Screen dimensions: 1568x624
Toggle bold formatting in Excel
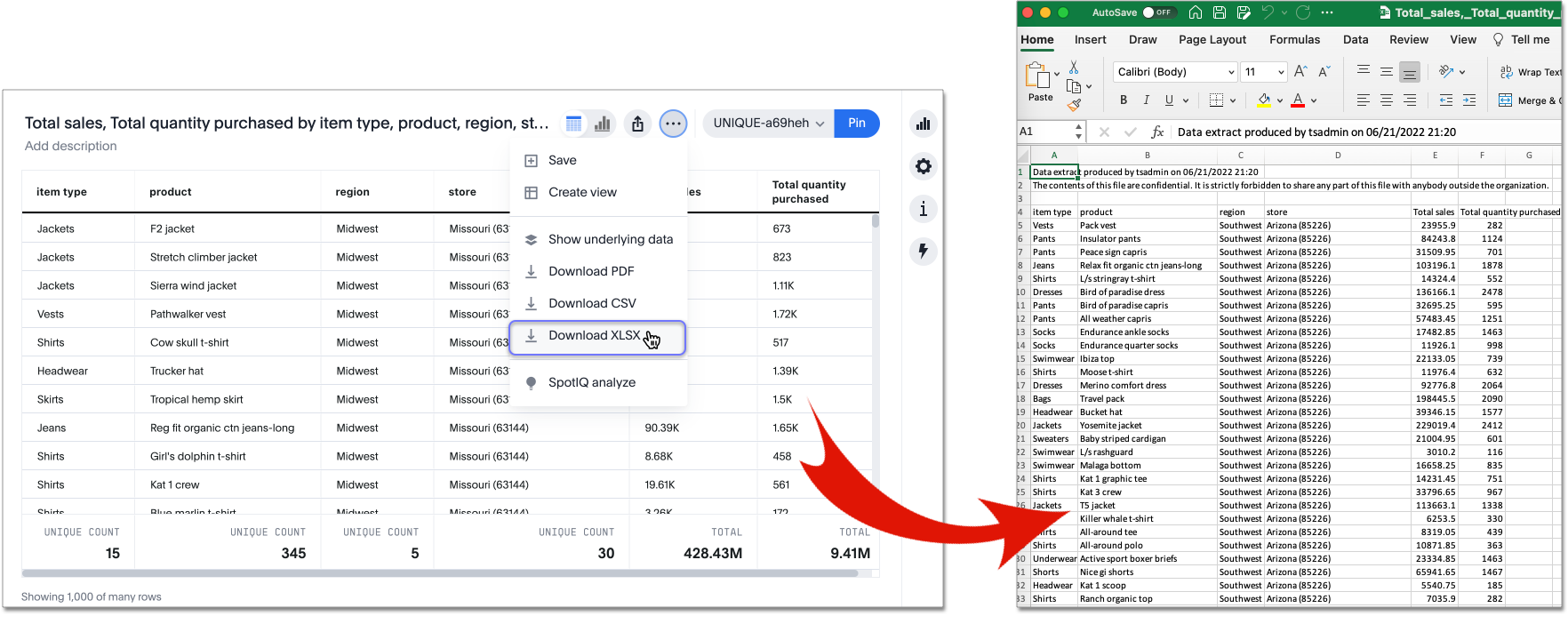click(1124, 100)
